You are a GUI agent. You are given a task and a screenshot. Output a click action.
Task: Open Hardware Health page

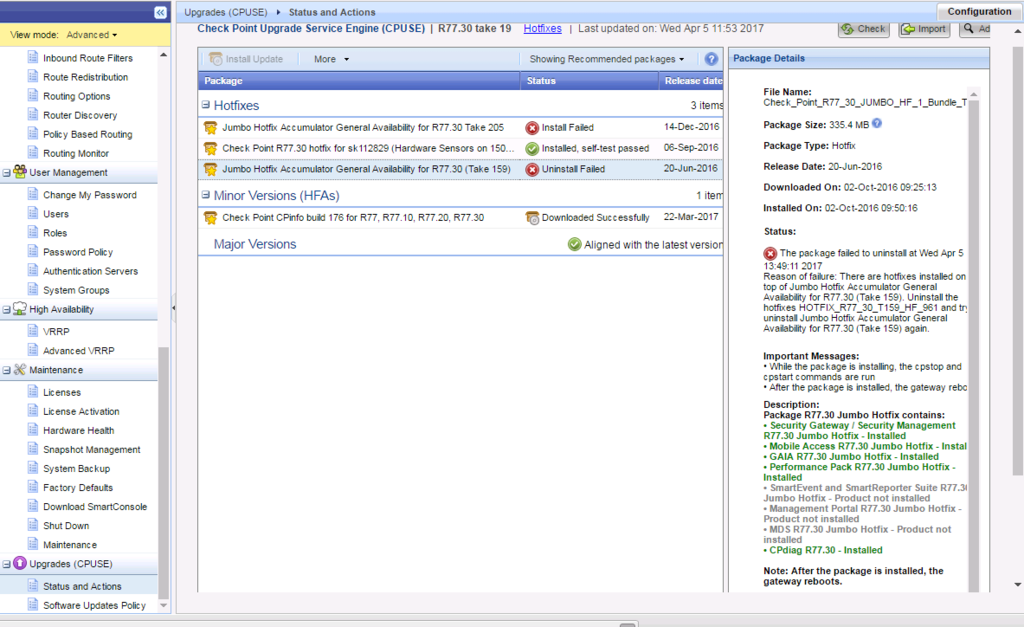pyautogui.click(x=78, y=430)
